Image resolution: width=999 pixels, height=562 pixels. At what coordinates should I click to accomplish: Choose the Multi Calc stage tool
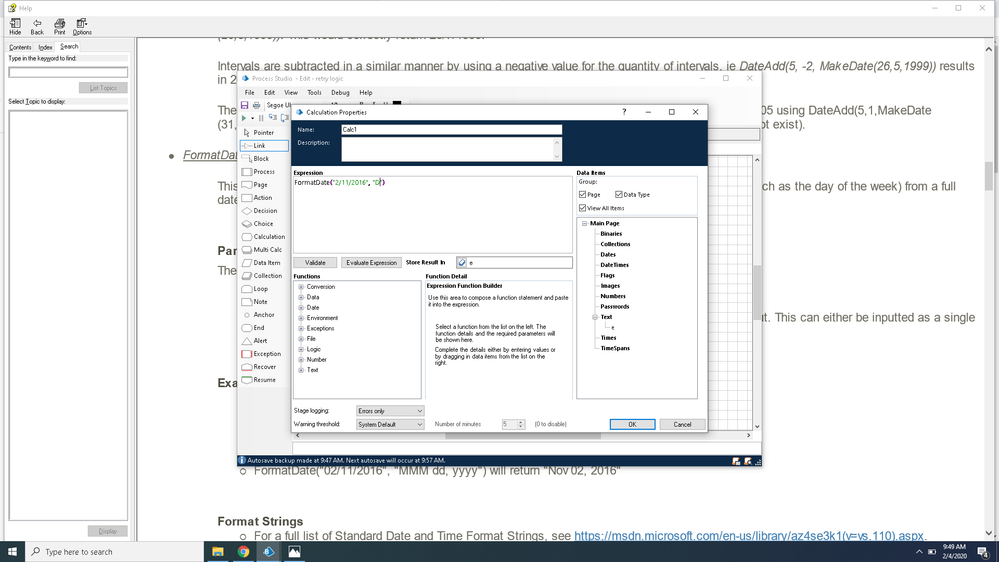267,250
